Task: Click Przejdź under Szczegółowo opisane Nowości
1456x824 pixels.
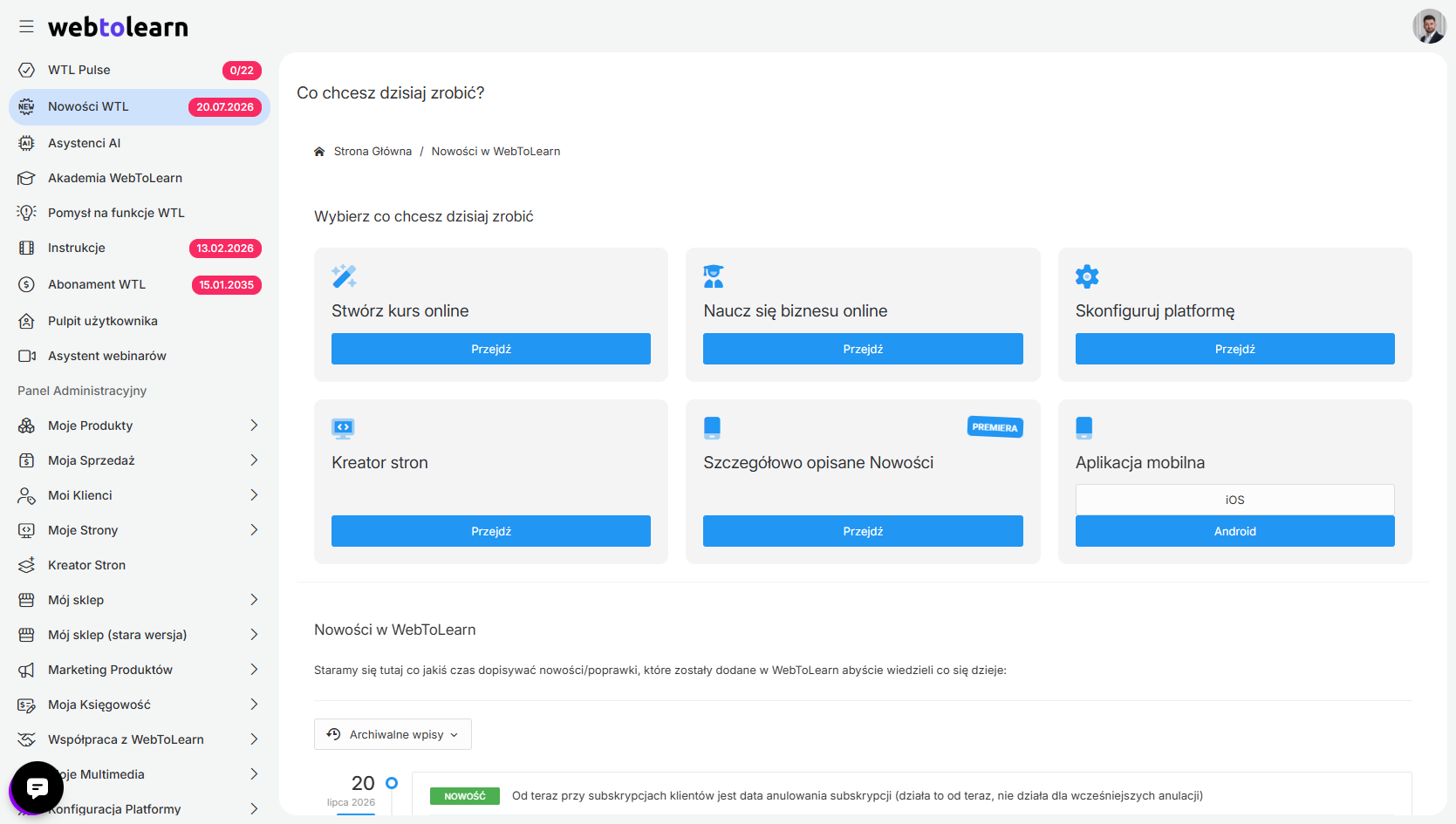Action: tap(863, 531)
